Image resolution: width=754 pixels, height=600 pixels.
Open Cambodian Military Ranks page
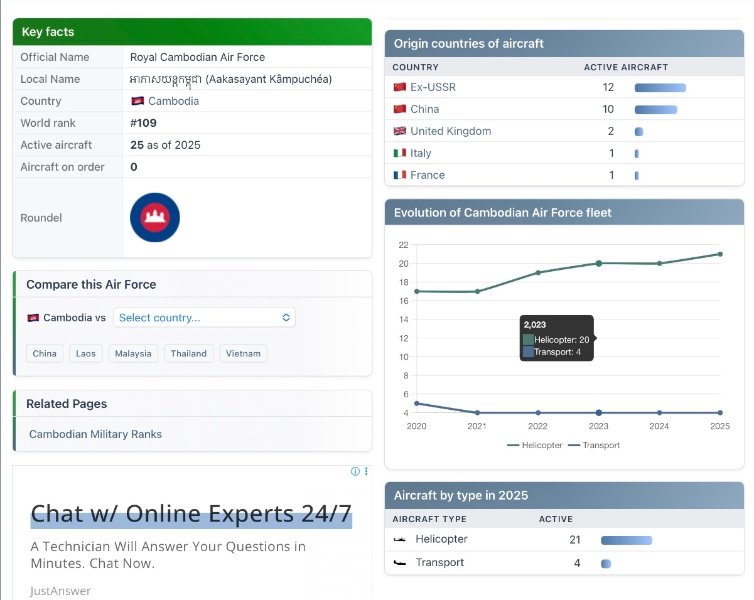point(95,434)
